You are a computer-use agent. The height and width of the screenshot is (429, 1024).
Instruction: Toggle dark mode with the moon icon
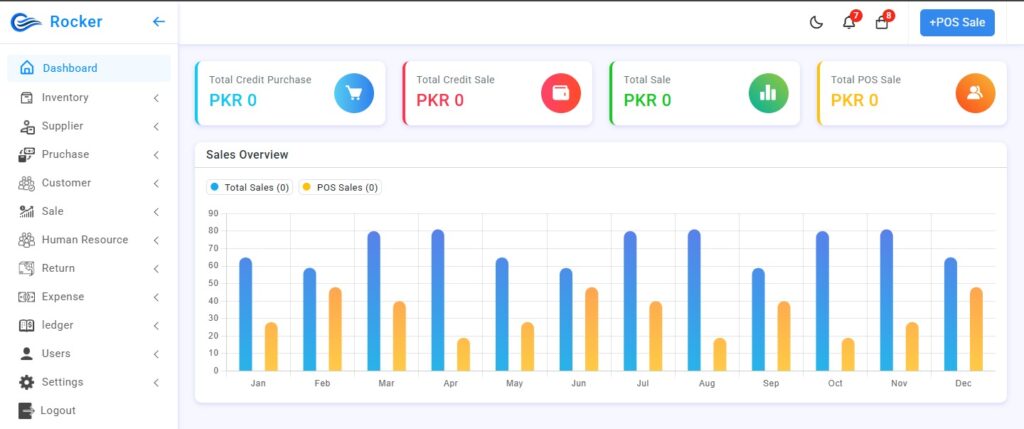point(816,23)
